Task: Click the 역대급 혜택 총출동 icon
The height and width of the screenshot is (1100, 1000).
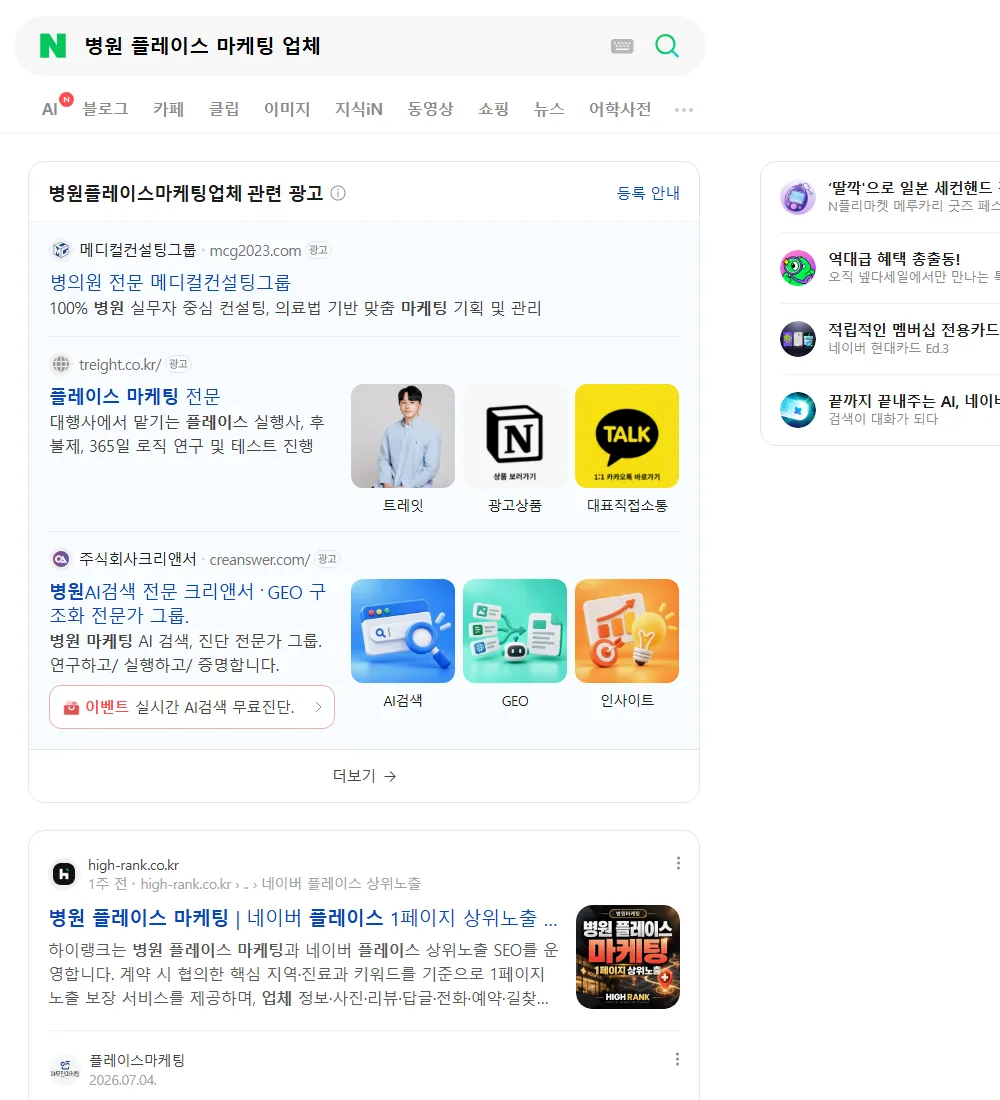Action: click(798, 268)
